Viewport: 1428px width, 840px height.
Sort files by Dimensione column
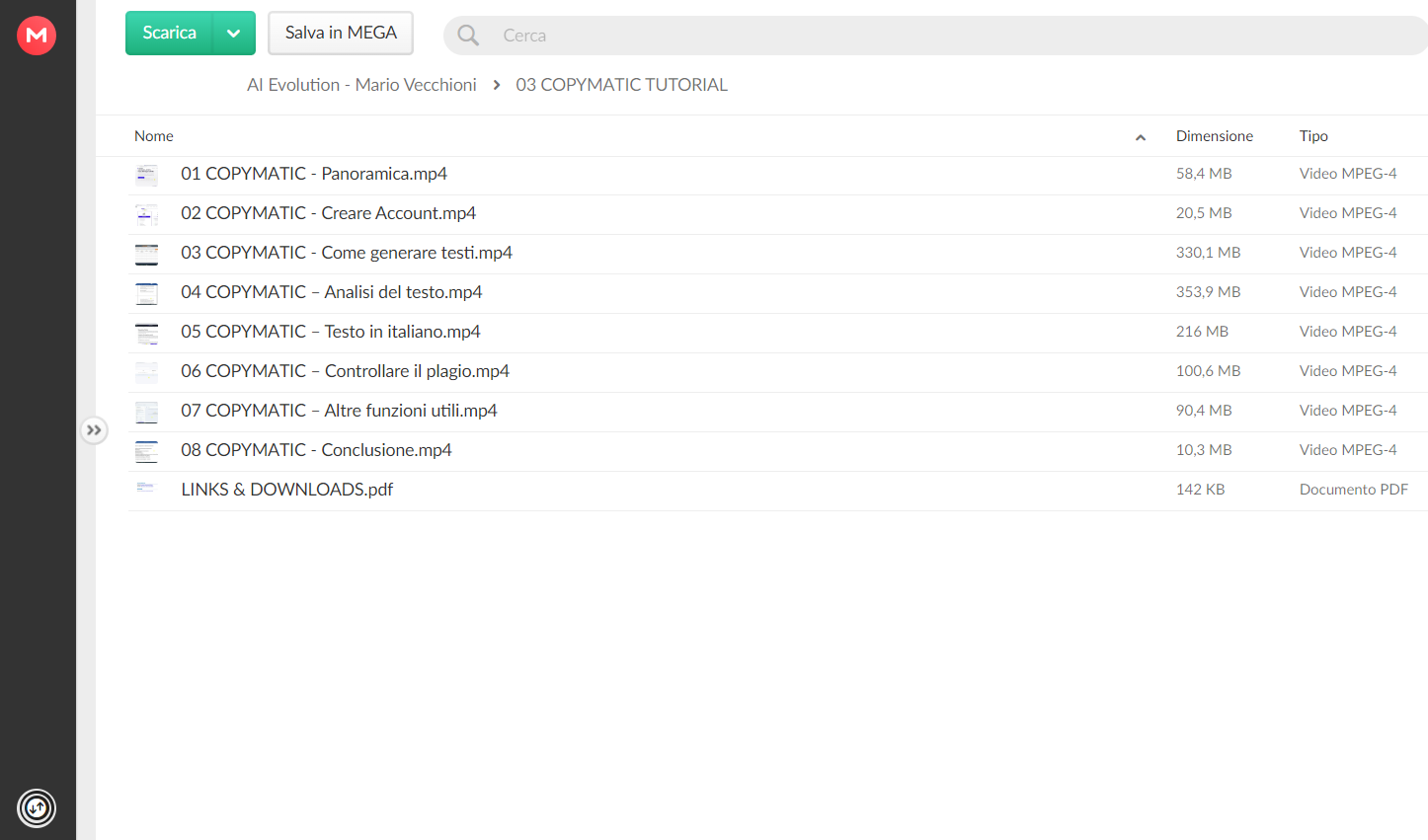(1214, 136)
